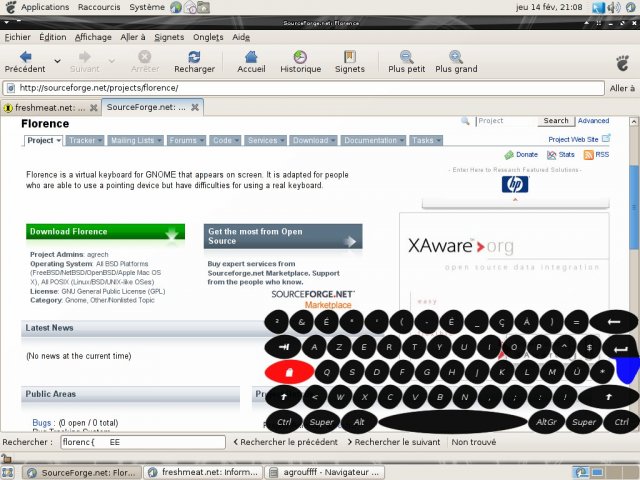Toggle the AltGr modifier key

pos(546,422)
